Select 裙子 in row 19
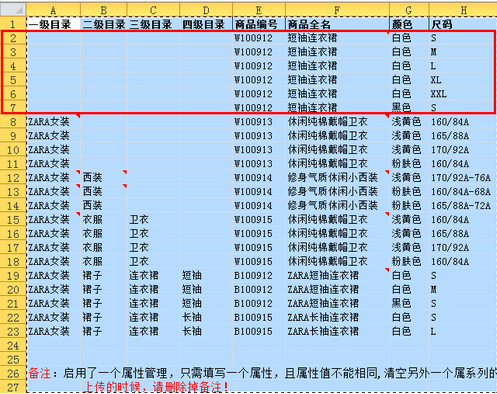Screen dimensions: 497x394 pyautogui.click(x=104, y=276)
